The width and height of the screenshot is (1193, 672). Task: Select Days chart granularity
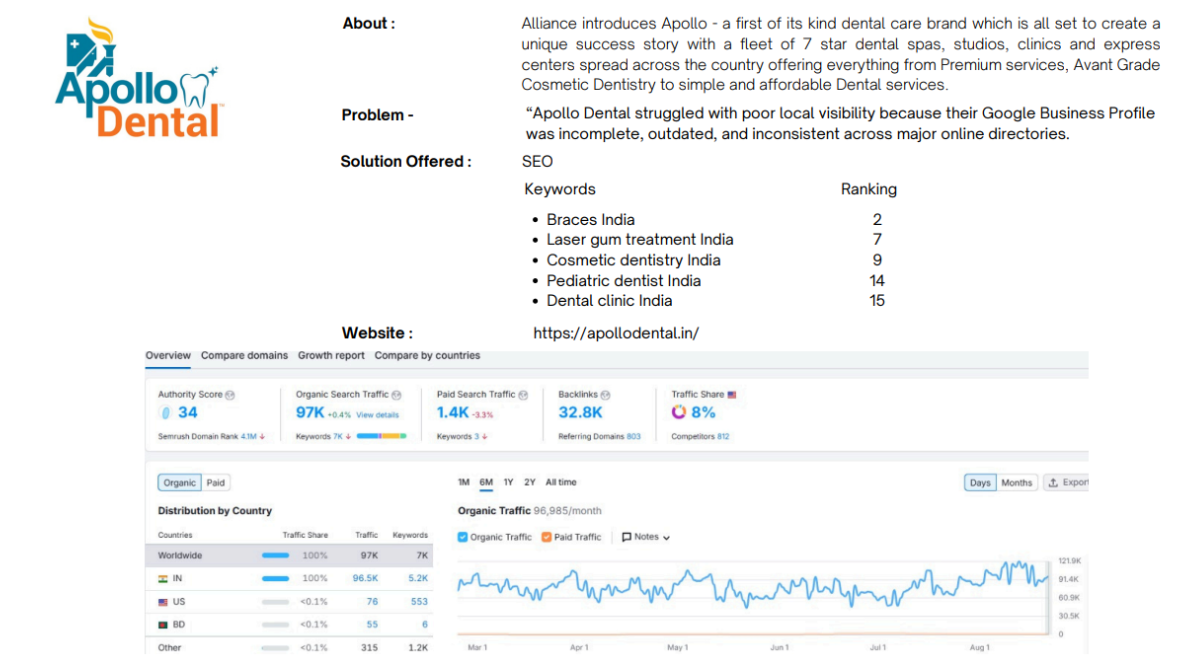[980, 483]
